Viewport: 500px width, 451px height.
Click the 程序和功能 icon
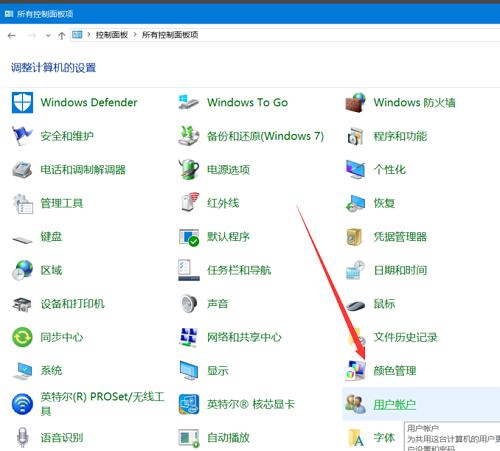(x=355, y=136)
